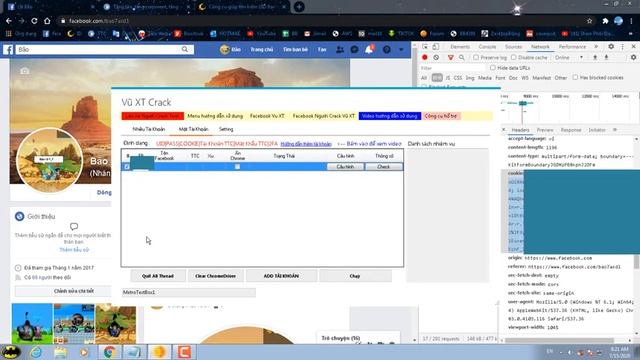This screenshot has height=360, width=640.
Task: Click the Quit All Thread button
Action: click(158, 276)
